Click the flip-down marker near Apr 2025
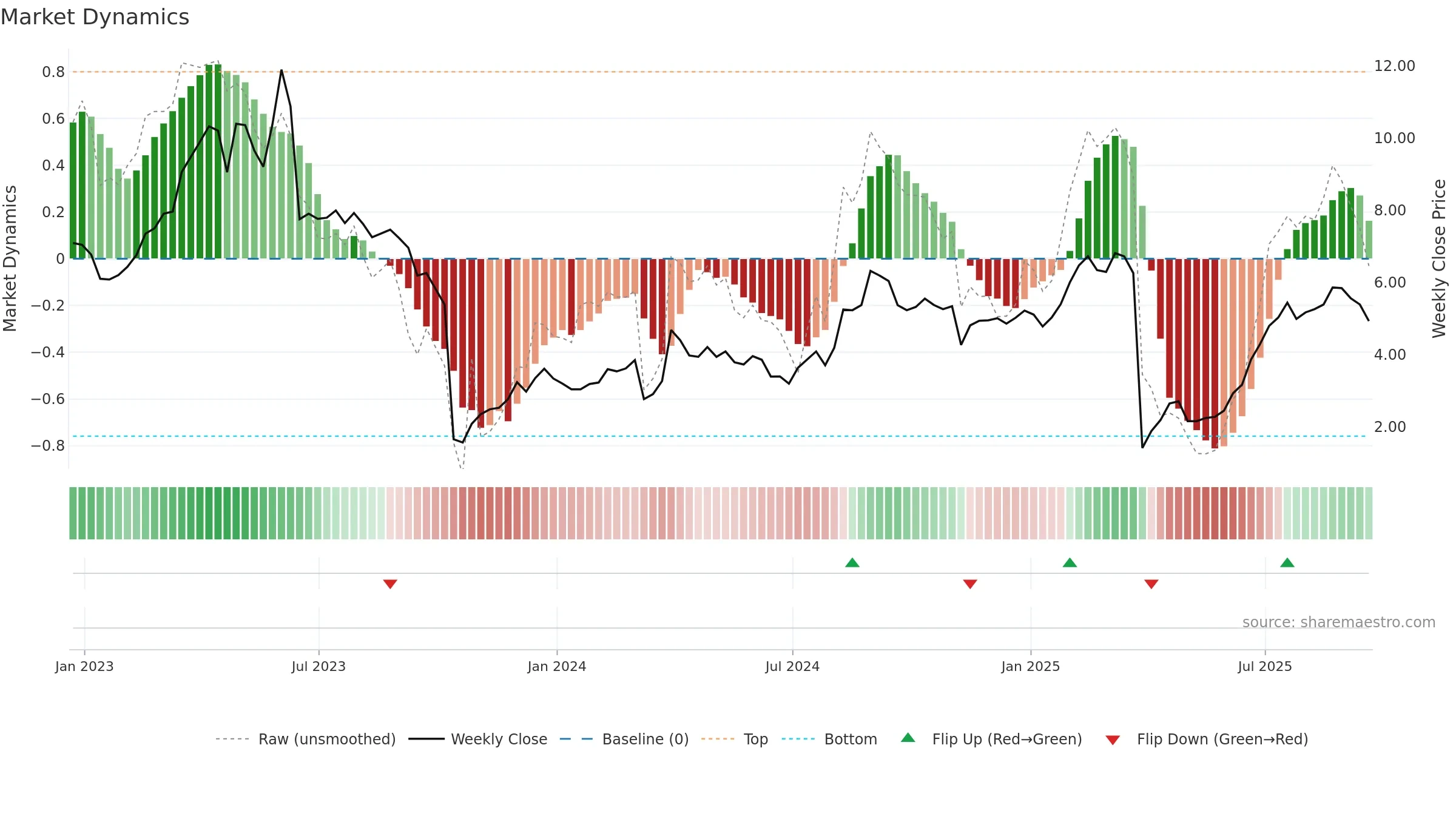Viewport: 1456px width, 819px height. 1151,584
